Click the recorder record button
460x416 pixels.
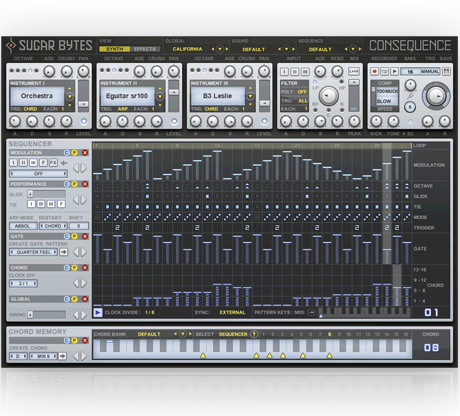point(375,71)
